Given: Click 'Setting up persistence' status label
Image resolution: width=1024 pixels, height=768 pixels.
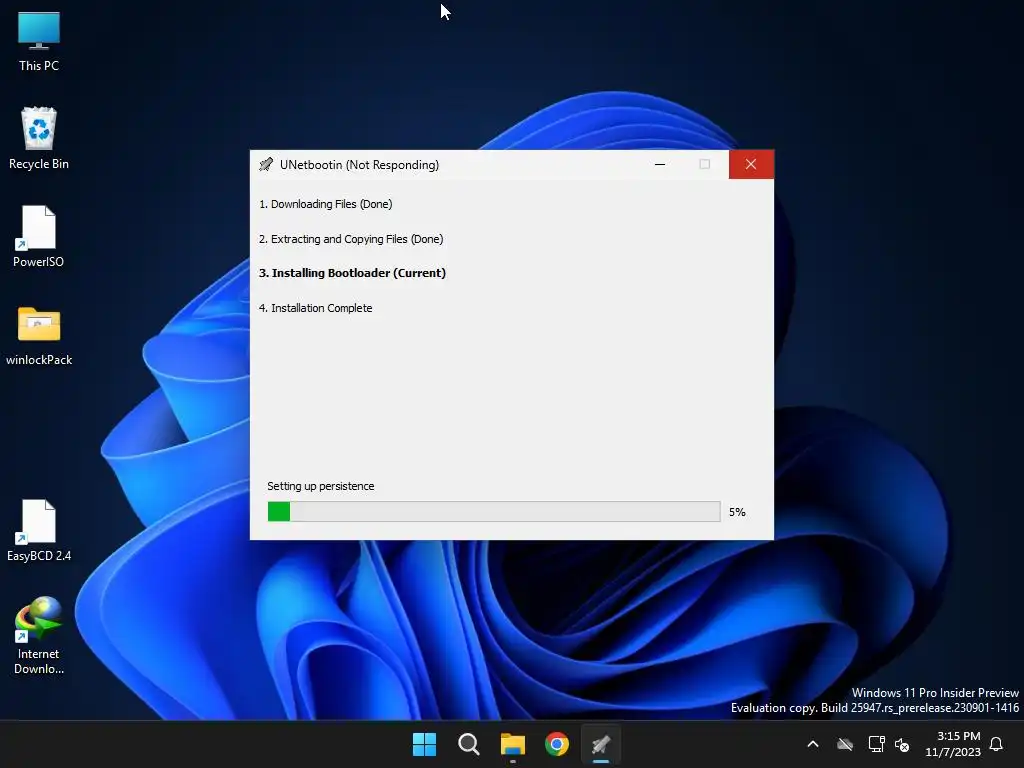Looking at the screenshot, I should (x=321, y=486).
